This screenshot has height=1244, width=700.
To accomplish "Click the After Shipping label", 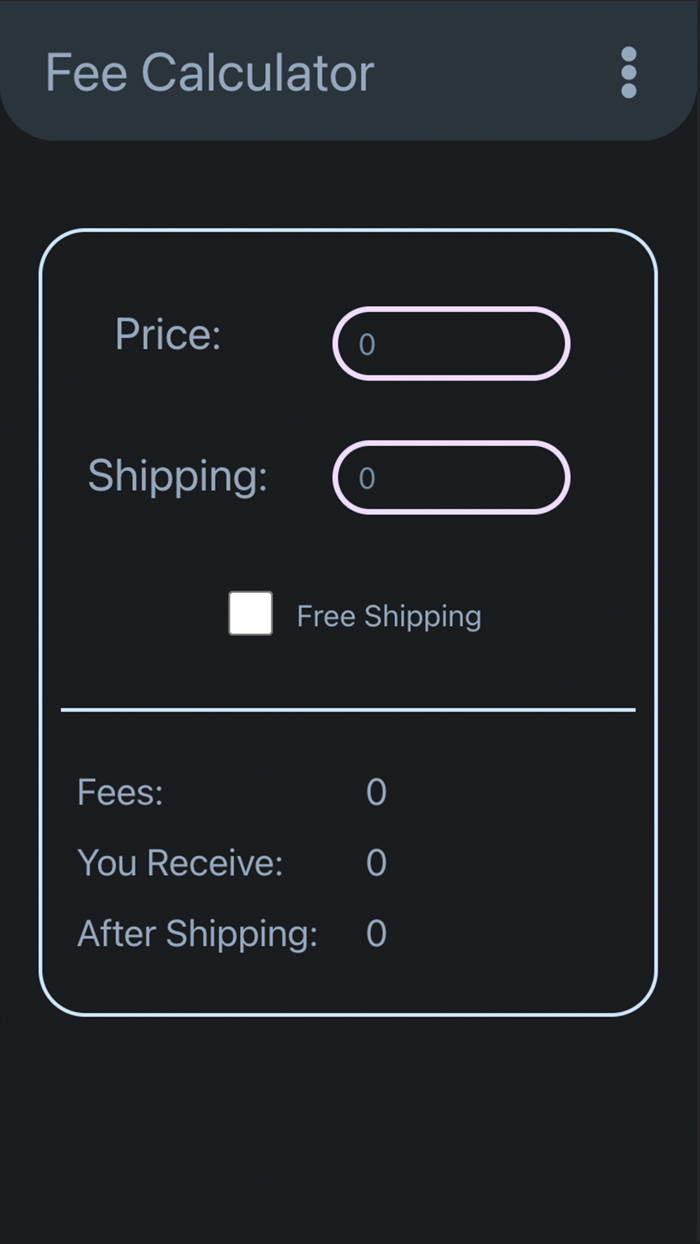I will [198, 933].
